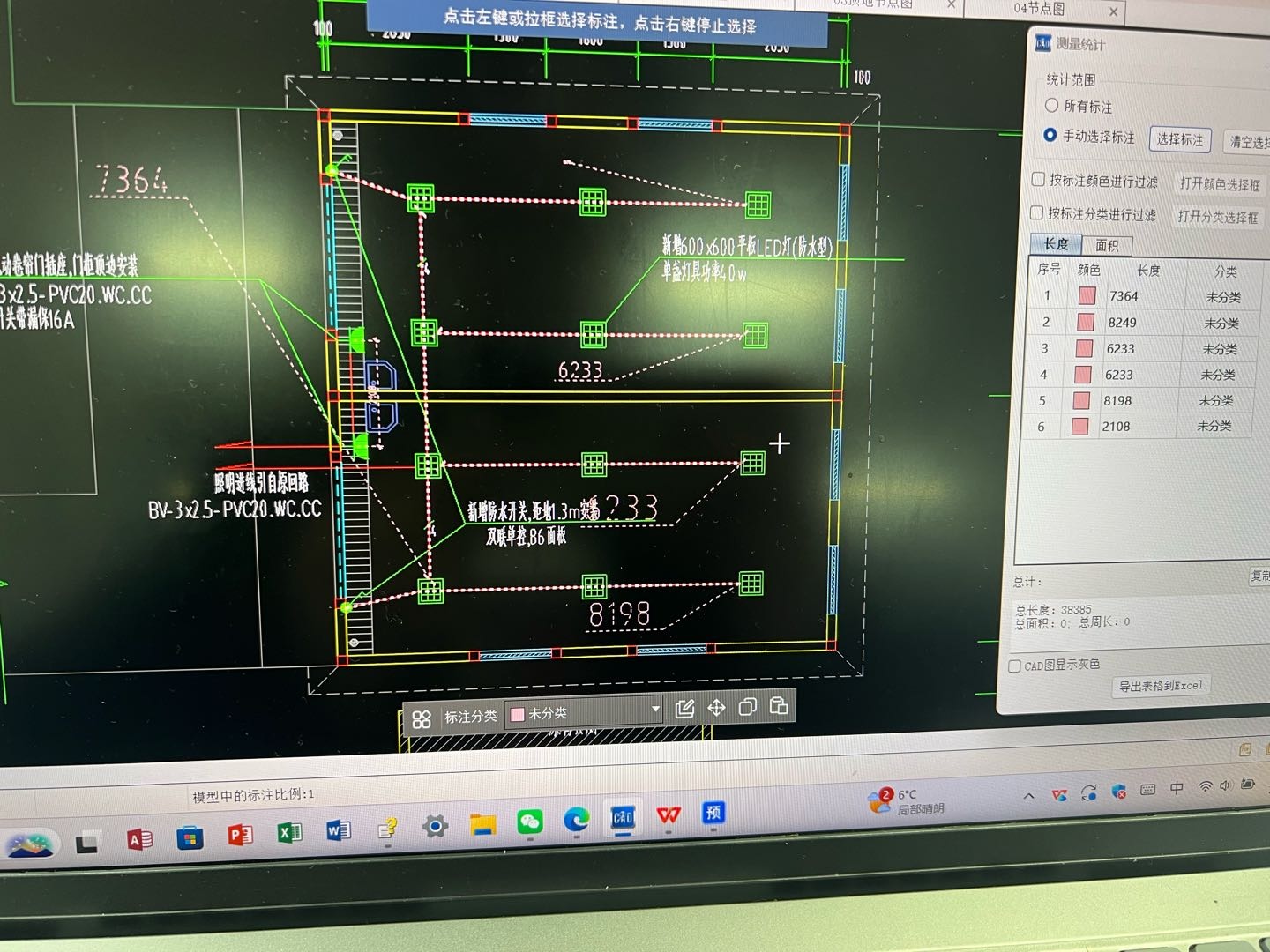Open Microsoft Store from taskbar
Screen dimensions: 1270x952
click(190, 837)
